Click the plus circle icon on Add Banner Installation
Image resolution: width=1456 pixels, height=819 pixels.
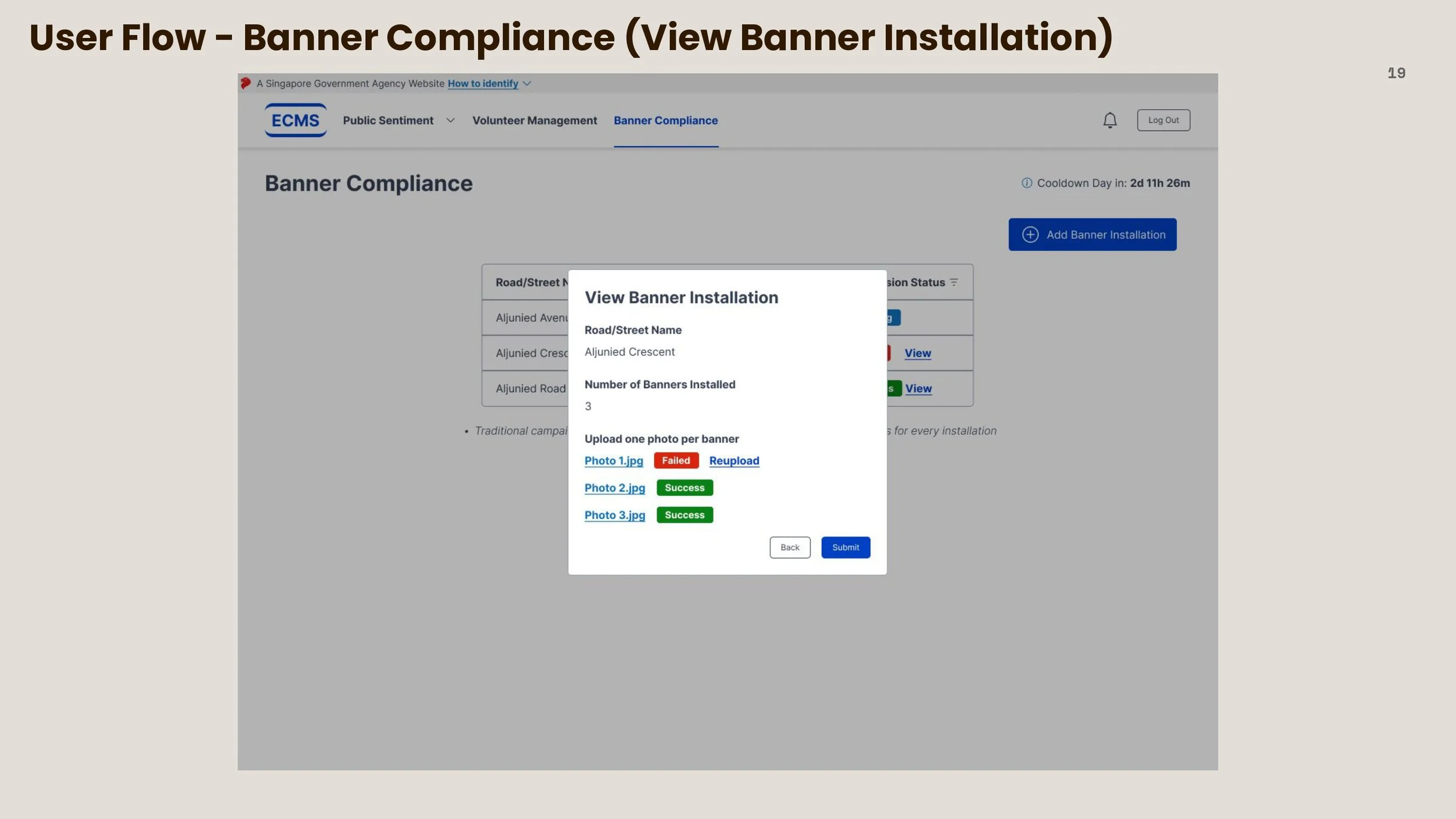pos(1030,235)
